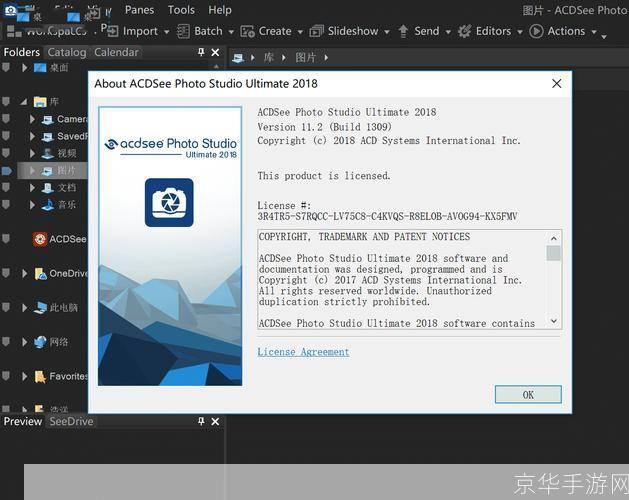The height and width of the screenshot is (500, 629).
Task: Select the Favorites folder icon
Action: click(40, 376)
